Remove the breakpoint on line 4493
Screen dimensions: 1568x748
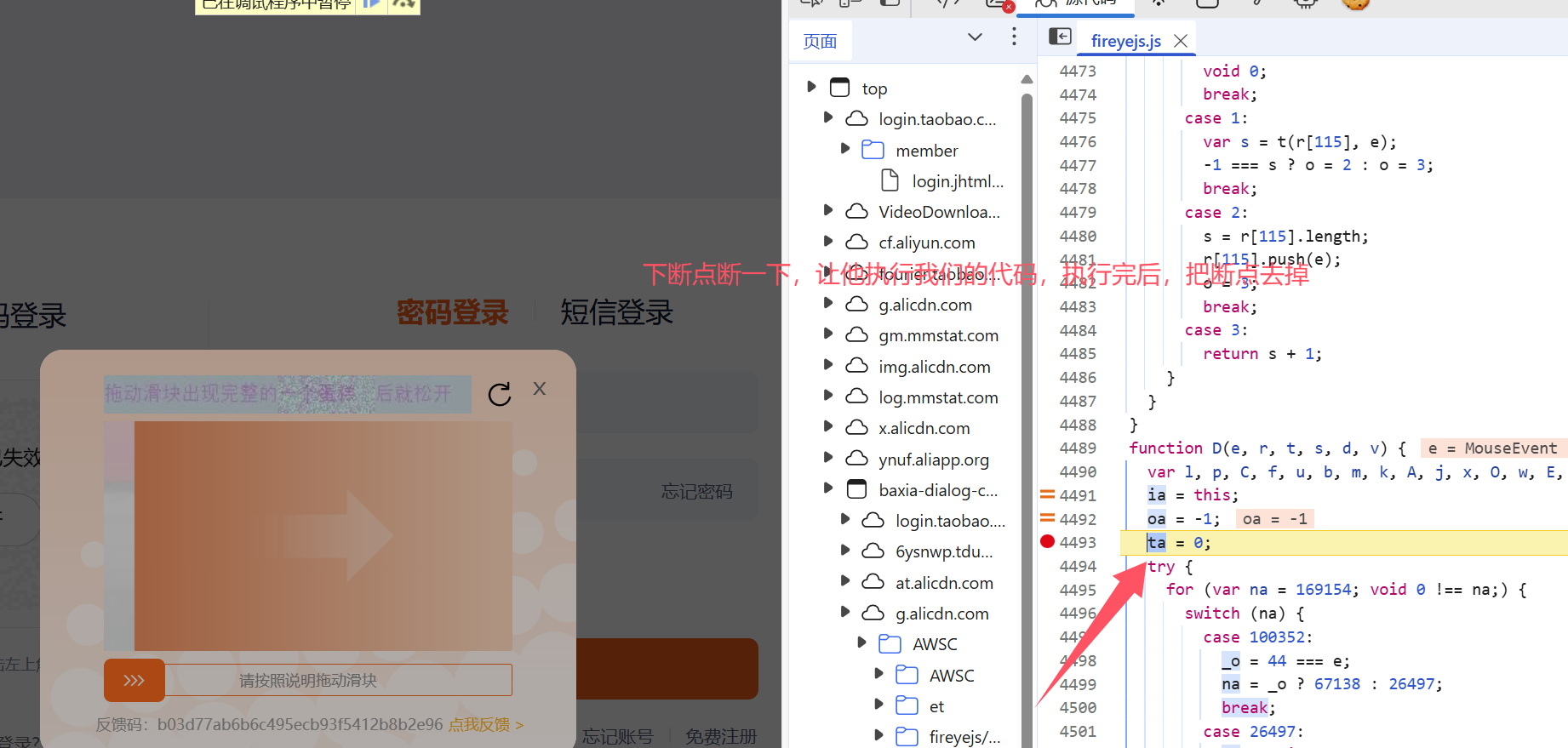point(1047,542)
